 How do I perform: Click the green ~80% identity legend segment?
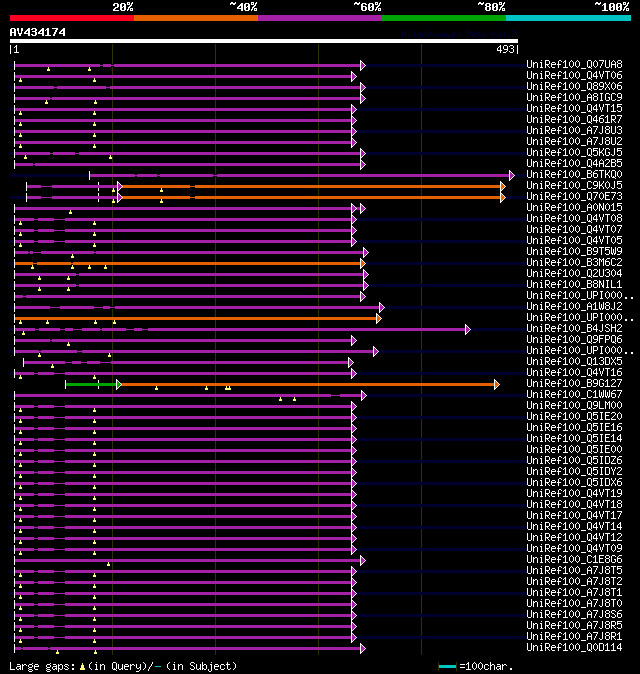click(x=444, y=18)
